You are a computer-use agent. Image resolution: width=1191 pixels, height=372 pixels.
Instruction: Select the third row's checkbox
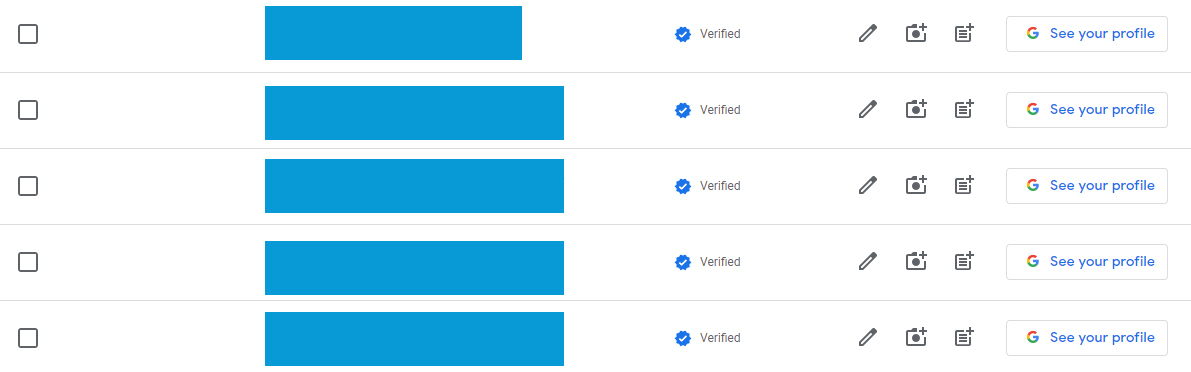pyautogui.click(x=28, y=186)
